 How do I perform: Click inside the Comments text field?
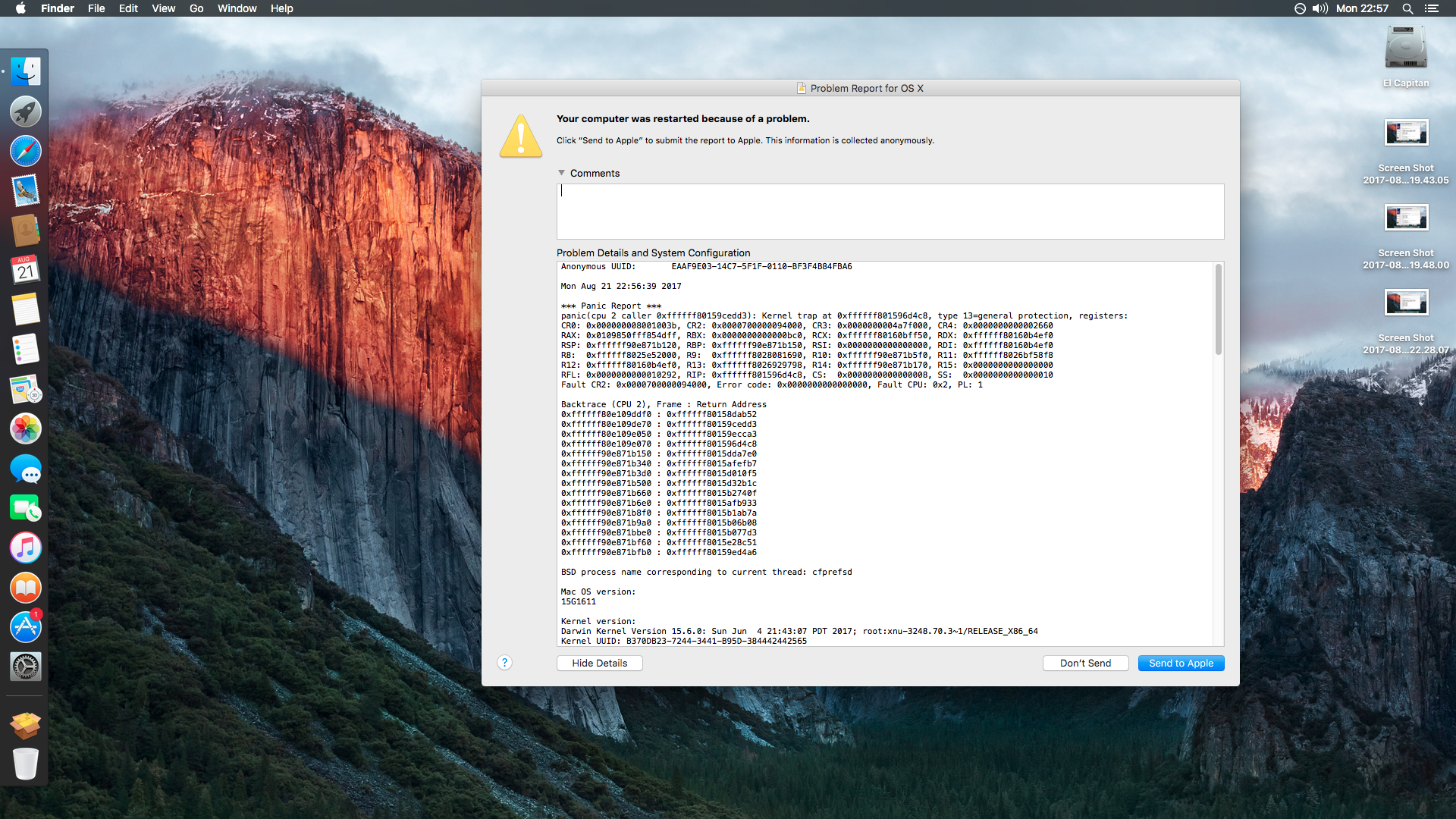click(x=890, y=212)
